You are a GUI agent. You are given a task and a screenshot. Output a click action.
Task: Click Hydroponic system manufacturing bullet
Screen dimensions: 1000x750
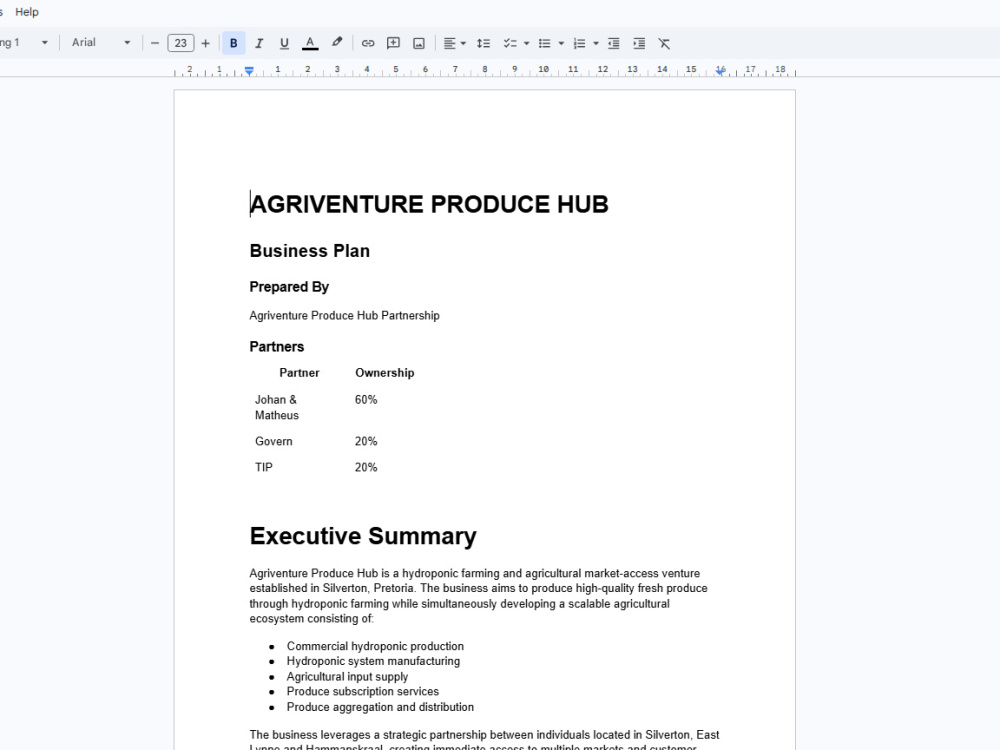373,661
